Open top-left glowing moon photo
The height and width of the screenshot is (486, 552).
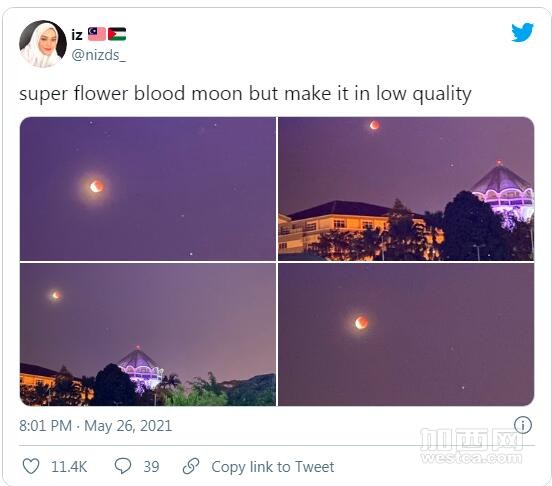click(x=148, y=189)
